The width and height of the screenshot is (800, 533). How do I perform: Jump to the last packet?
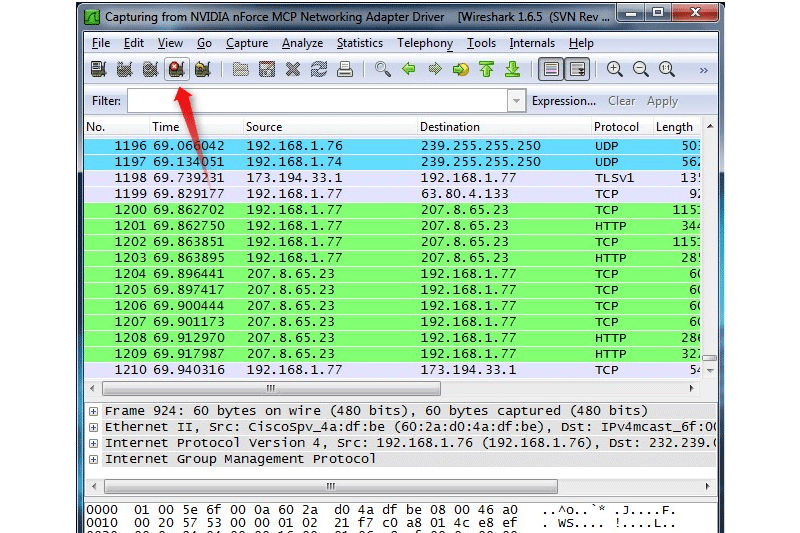pos(513,69)
